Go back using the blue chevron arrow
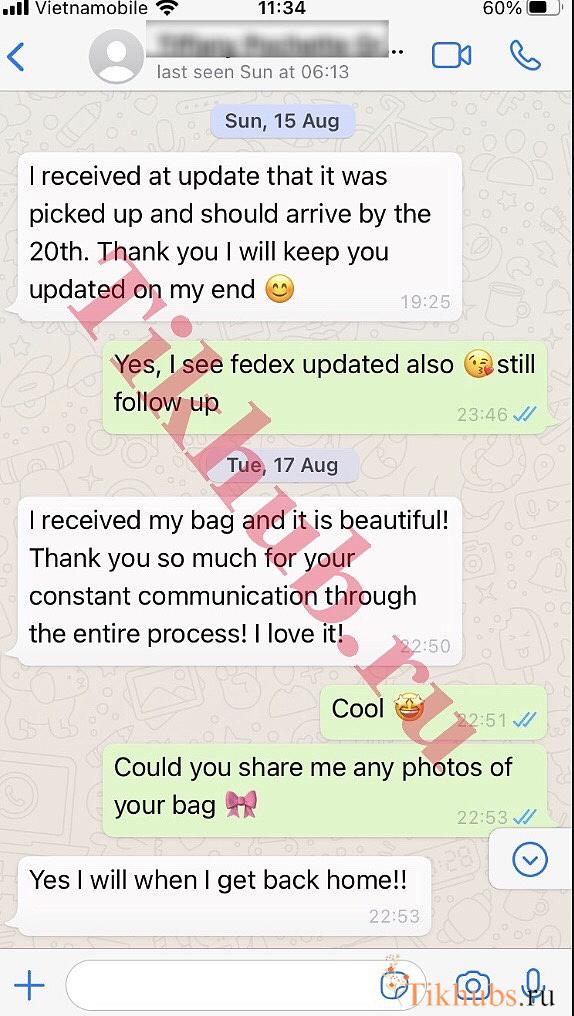This screenshot has width=574, height=1016. (x=16, y=57)
